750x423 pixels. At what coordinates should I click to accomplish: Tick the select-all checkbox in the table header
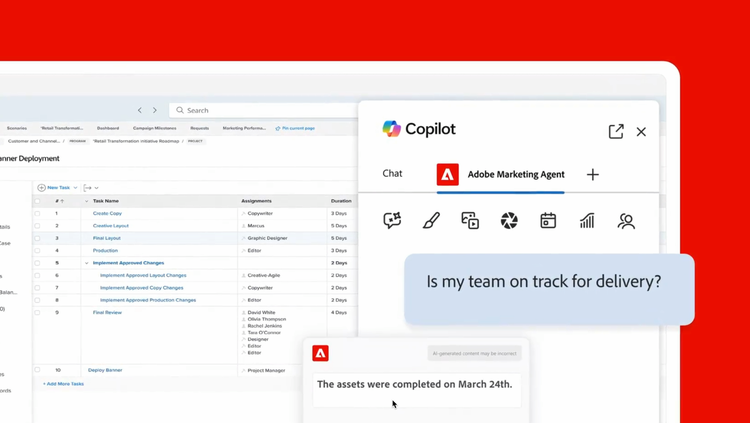coord(37,201)
